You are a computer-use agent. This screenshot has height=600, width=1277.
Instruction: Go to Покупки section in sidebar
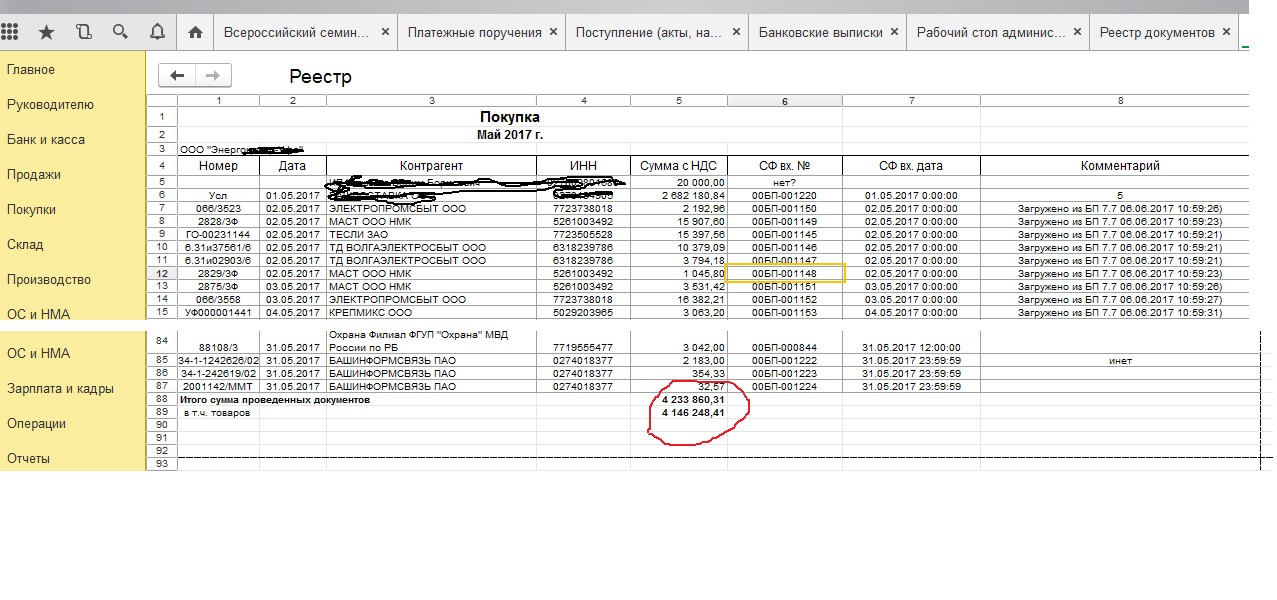pyautogui.click(x=31, y=210)
